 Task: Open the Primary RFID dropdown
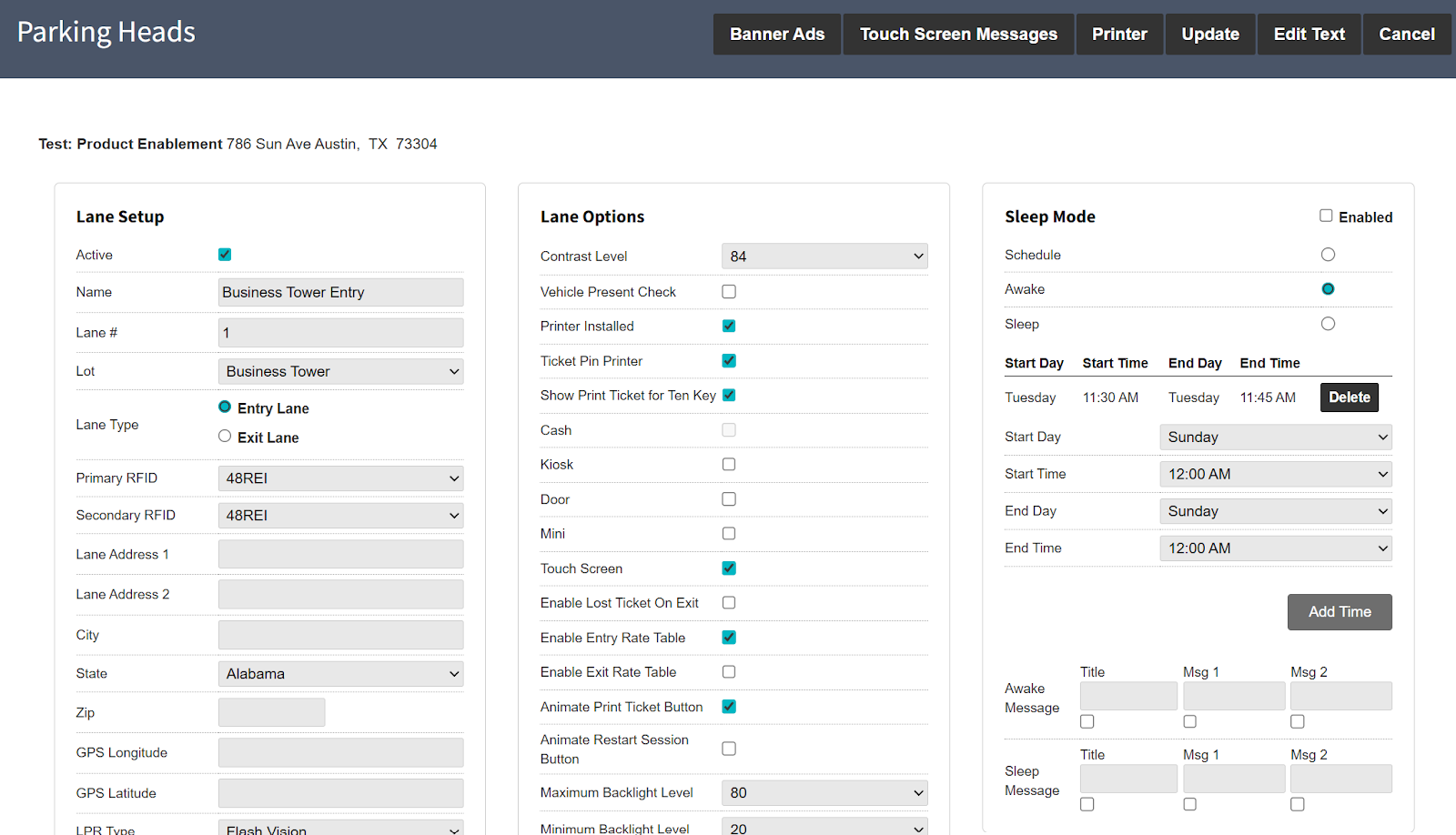tap(340, 478)
